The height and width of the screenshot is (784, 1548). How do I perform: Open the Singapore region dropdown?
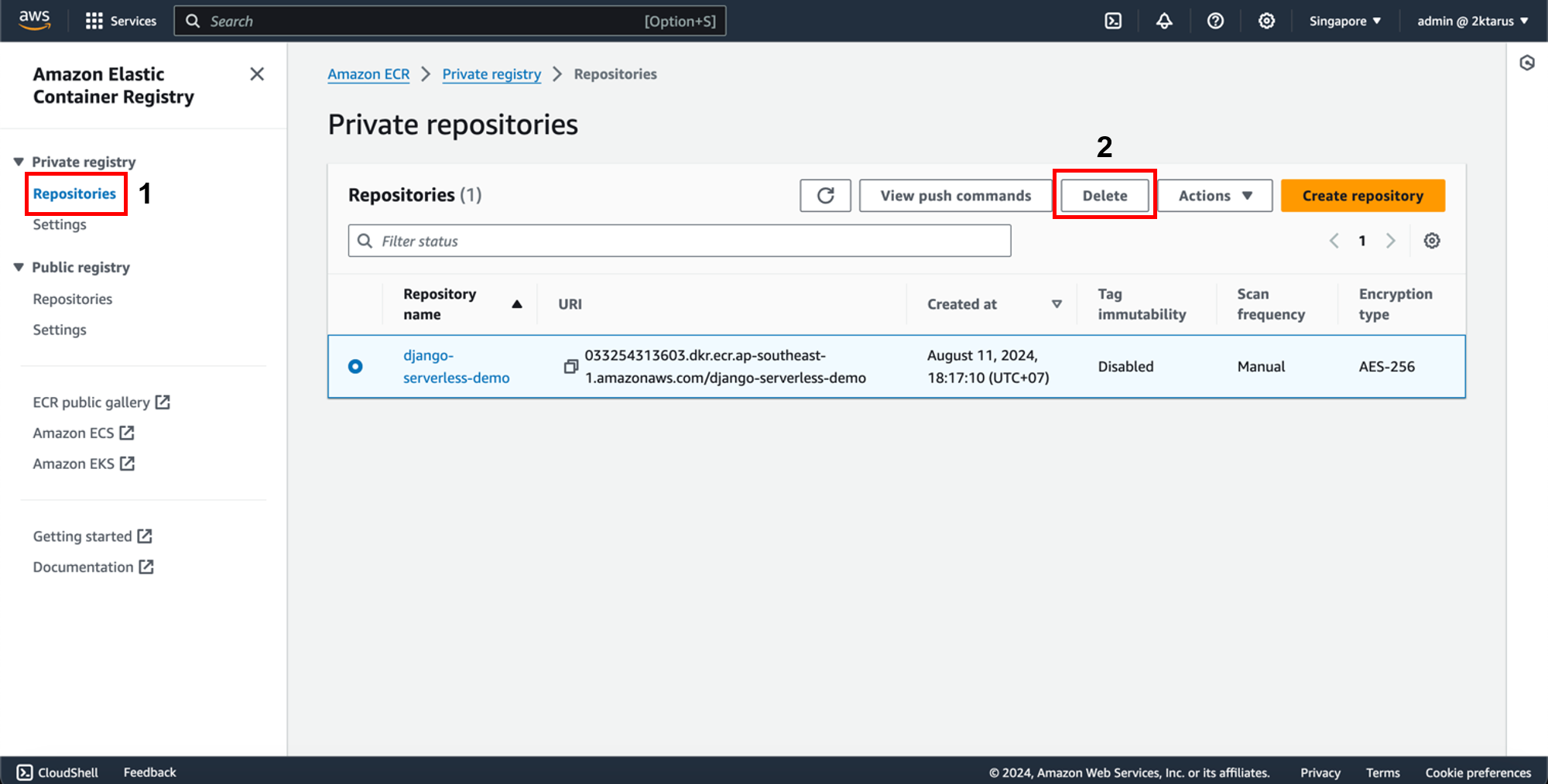click(1344, 21)
